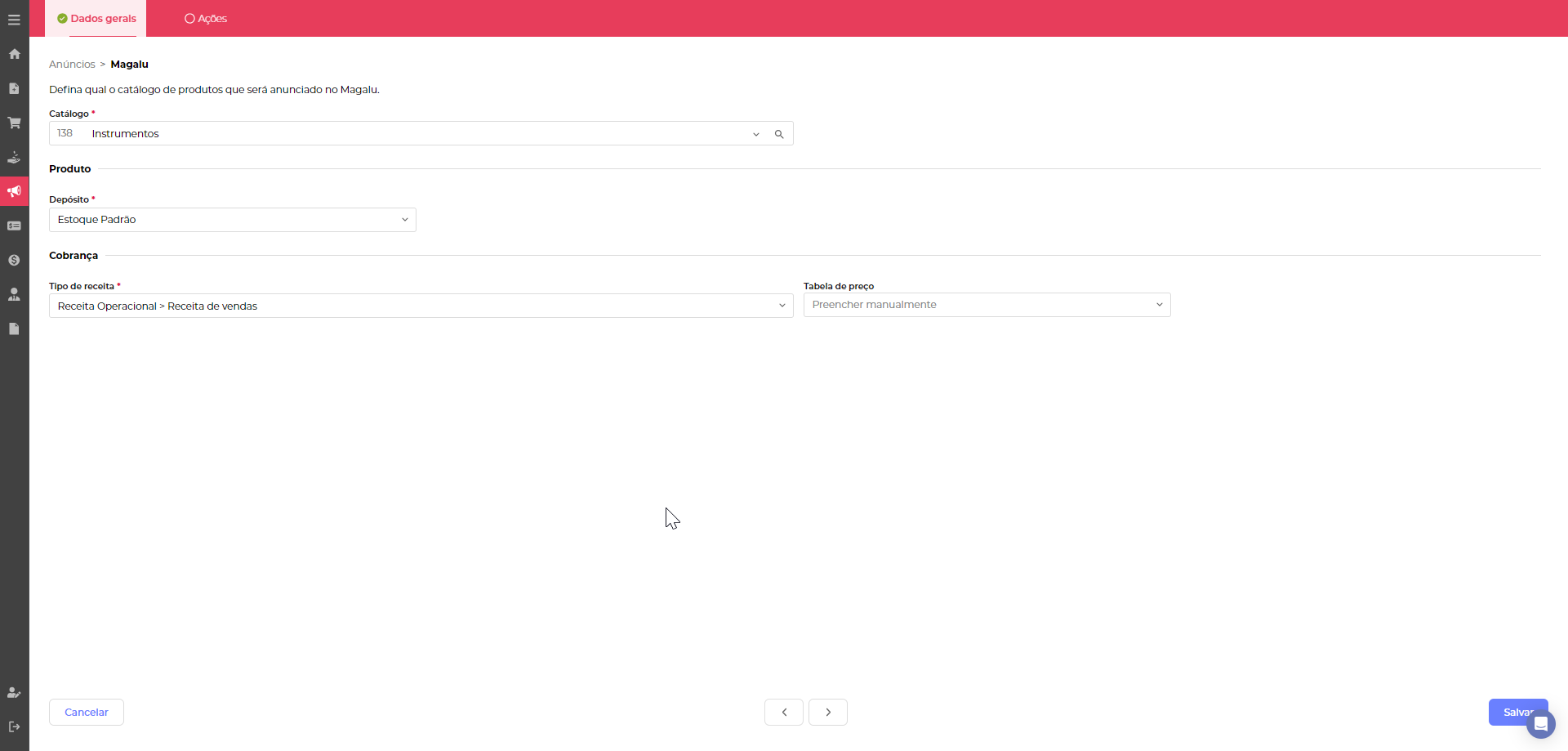Image resolution: width=1568 pixels, height=751 pixels.
Task: Click the logout icon in sidebar
Action: [x=14, y=726]
